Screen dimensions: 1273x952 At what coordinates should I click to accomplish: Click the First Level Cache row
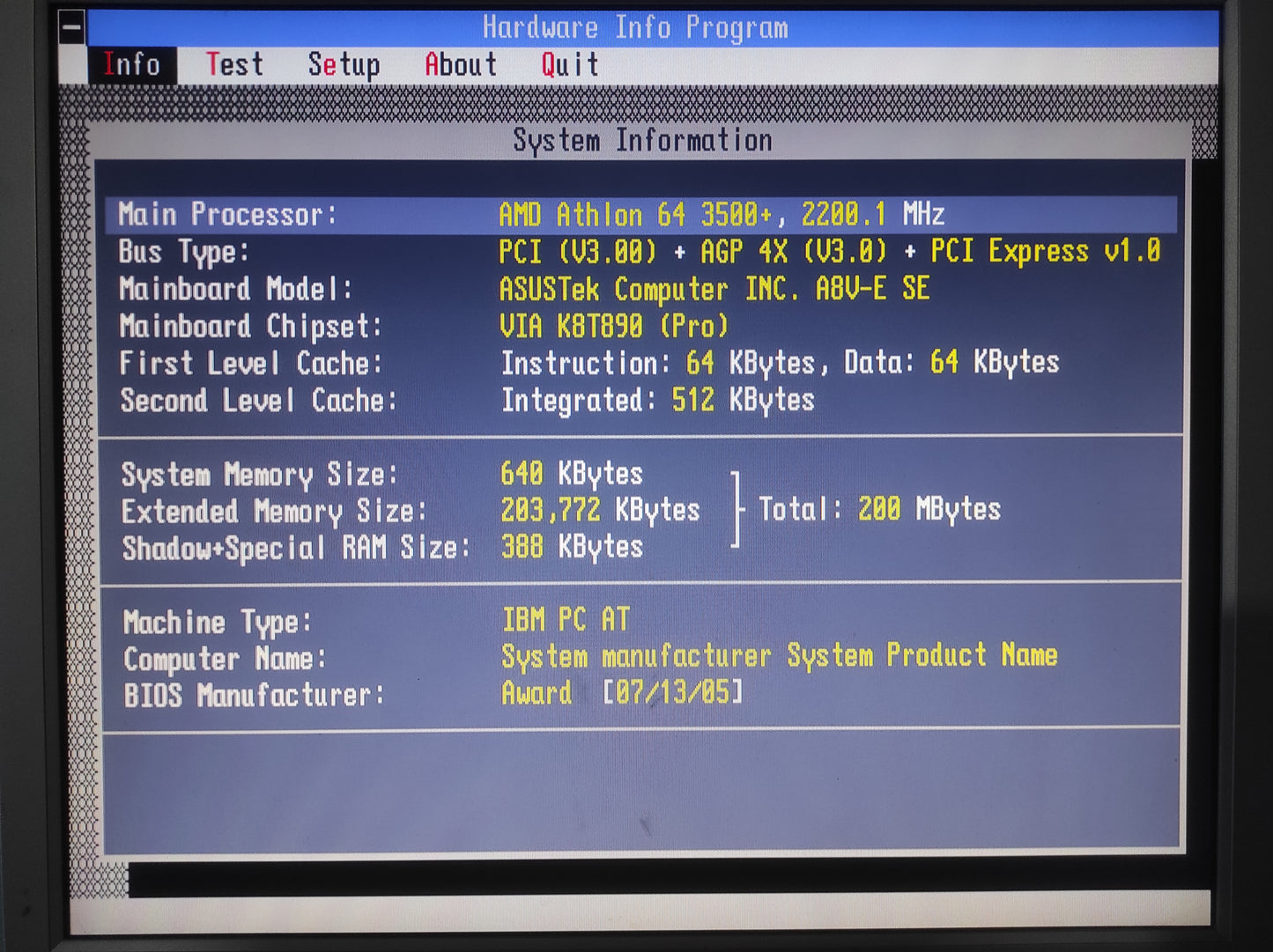click(589, 364)
